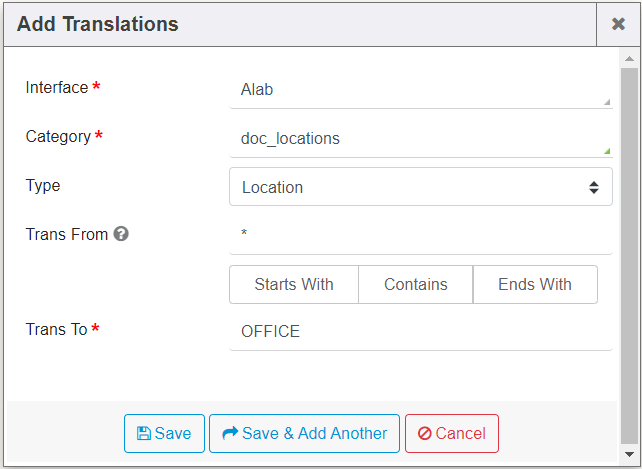
Task: Click the help icon beside Trans From
Action: tap(121, 235)
